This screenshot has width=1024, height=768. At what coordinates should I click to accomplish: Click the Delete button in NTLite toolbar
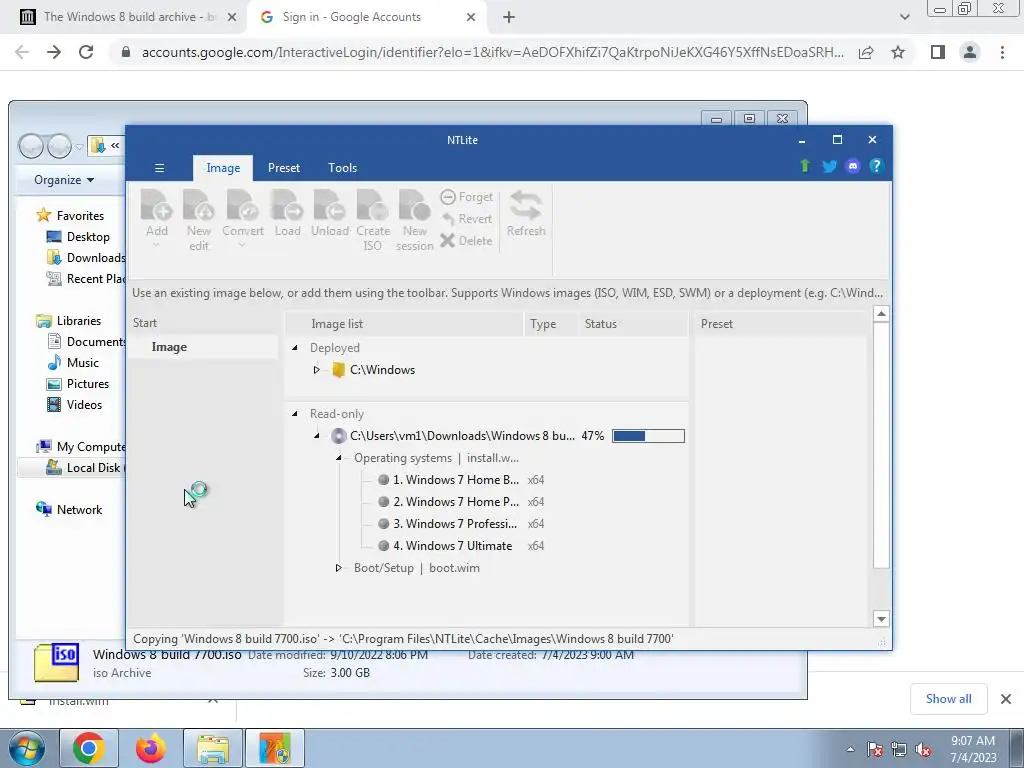(466, 240)
